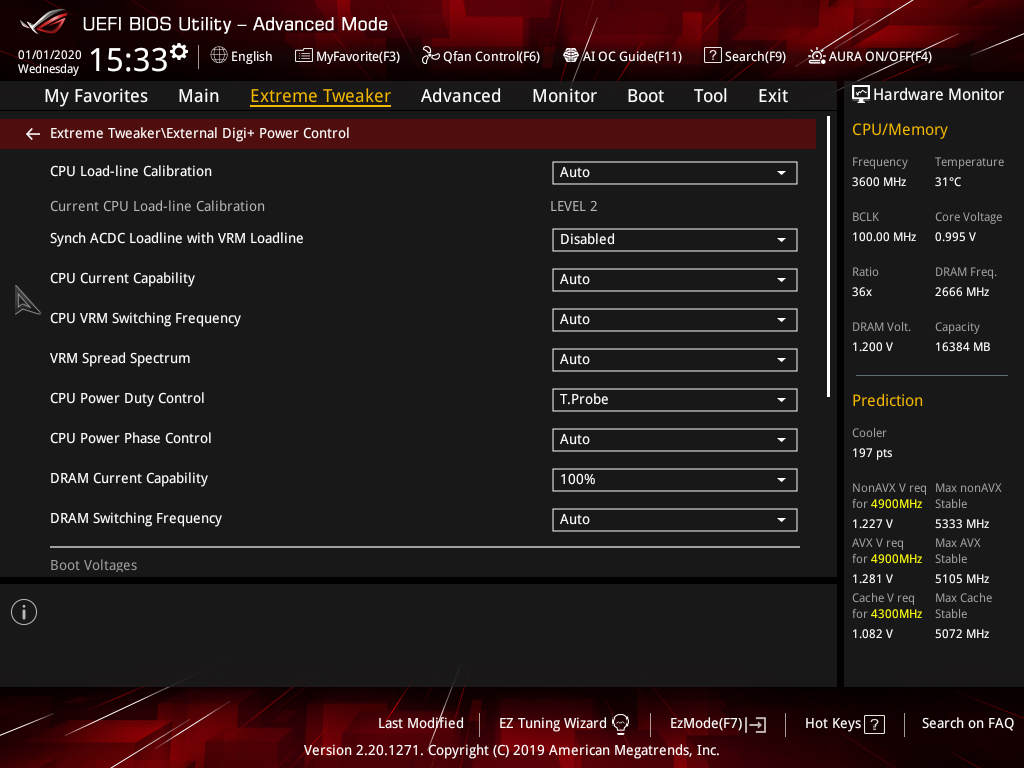The width and height of the screenshot is (1024, 768).
Task: Click the Hot Keys question mark box
Action: (x=874, y=724)
